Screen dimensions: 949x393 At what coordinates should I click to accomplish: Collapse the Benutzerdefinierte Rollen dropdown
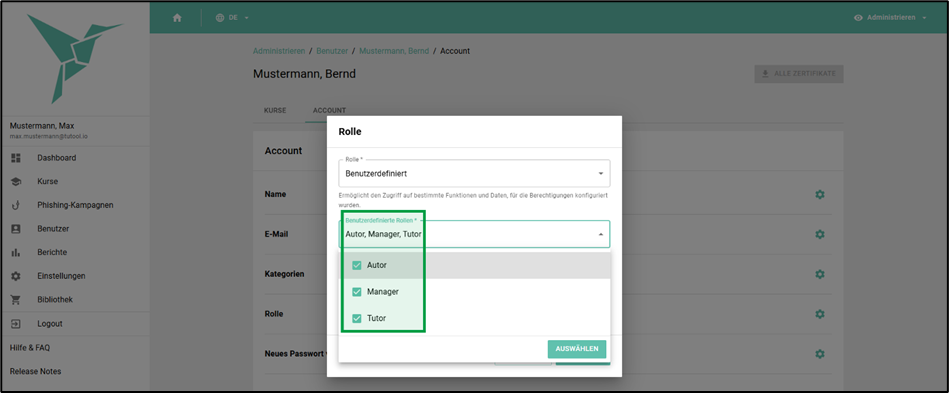474,234
